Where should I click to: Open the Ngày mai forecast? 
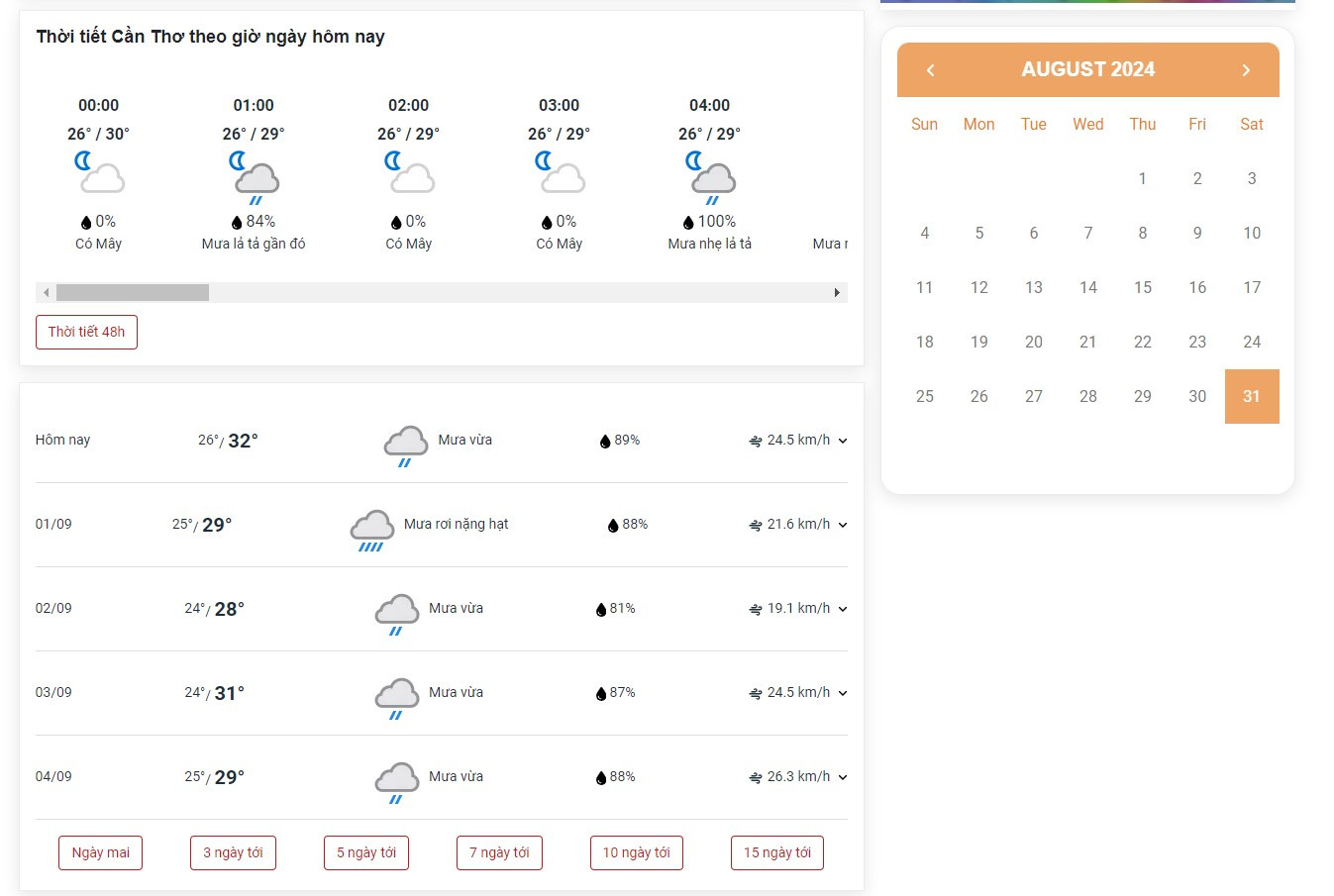point(101,852)
